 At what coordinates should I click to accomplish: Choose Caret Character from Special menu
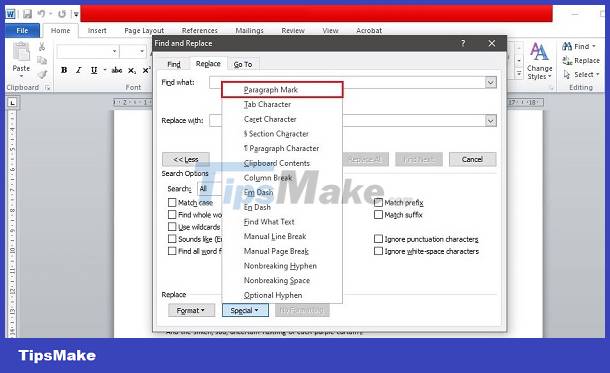click(x=282, y=119)
